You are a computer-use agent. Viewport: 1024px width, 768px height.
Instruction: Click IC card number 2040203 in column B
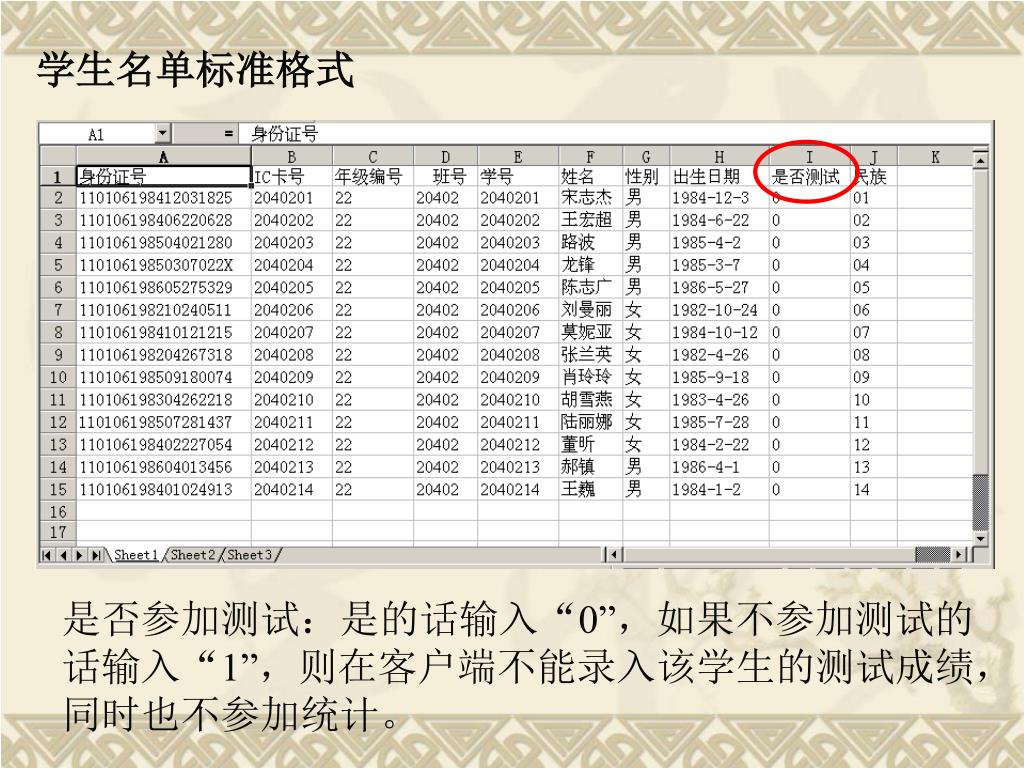[292, 243]
